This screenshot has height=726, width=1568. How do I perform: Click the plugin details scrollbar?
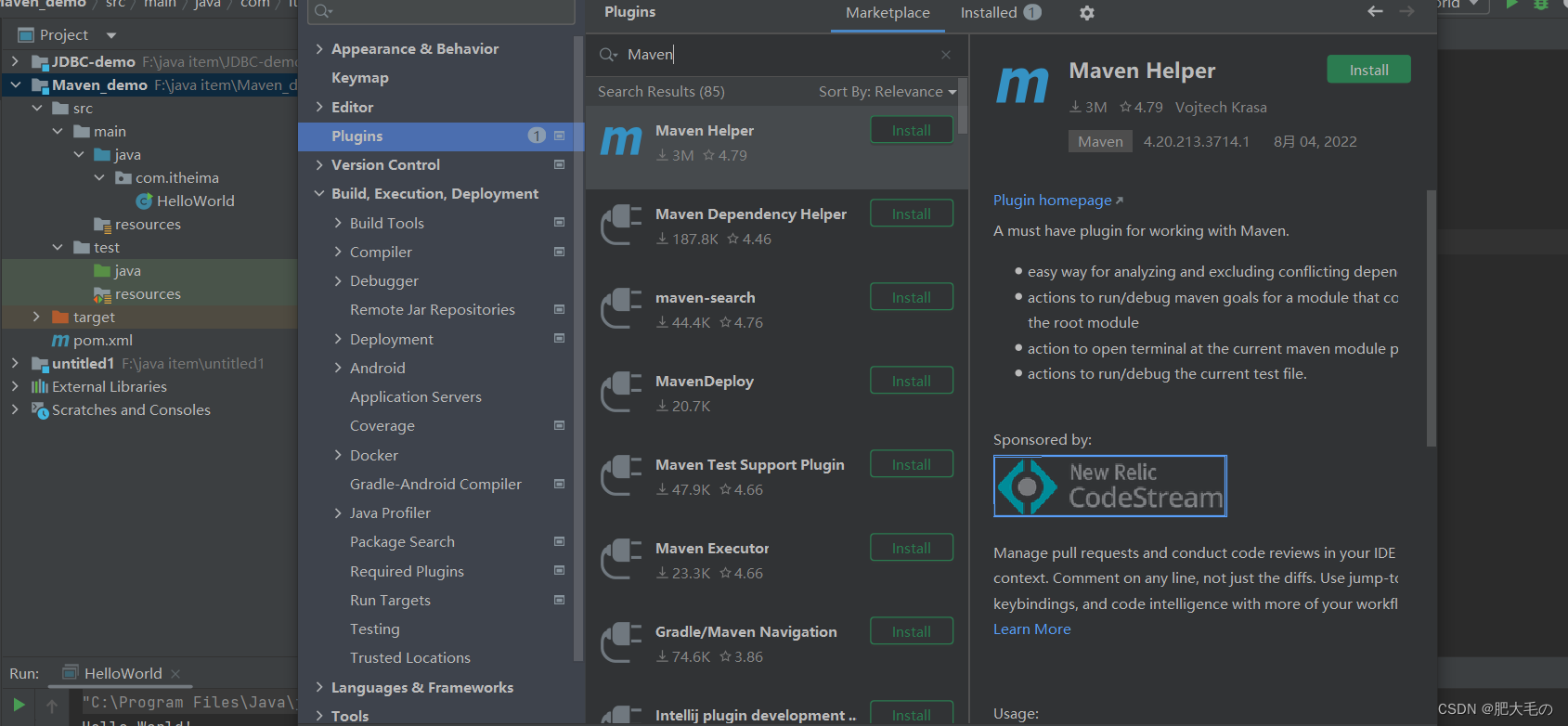[1431, 318]
